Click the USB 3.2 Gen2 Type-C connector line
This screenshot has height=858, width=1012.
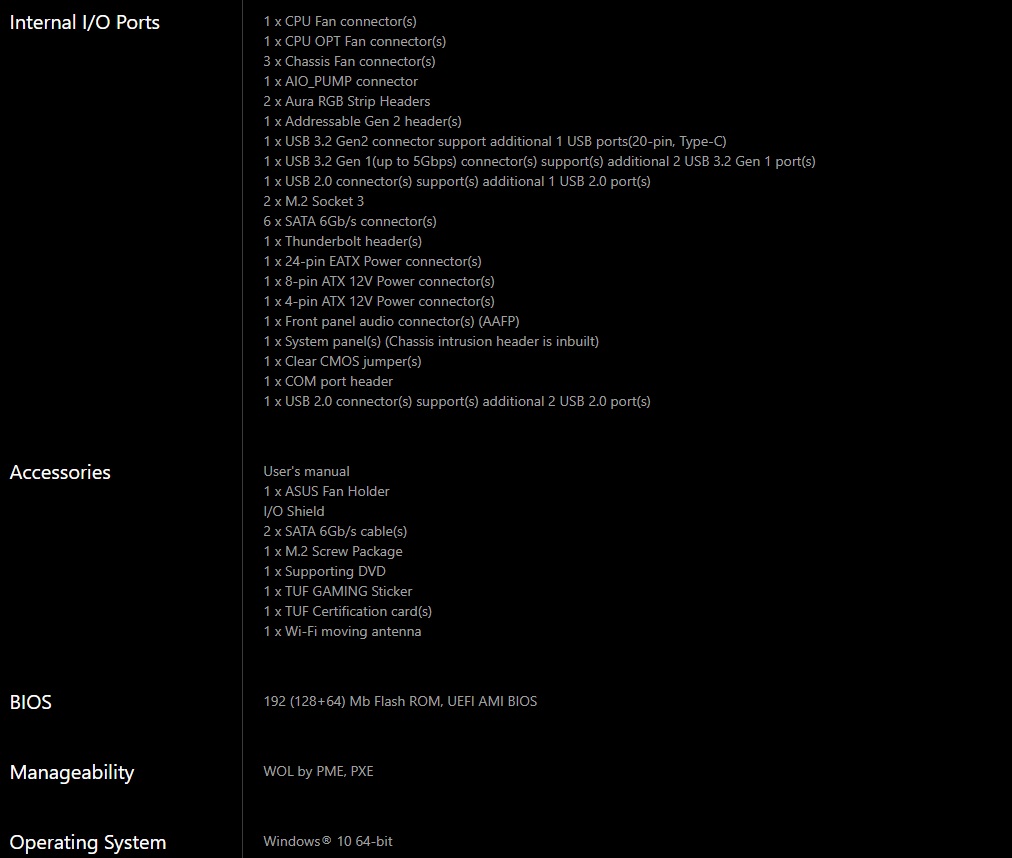pyautogui.click(x=495, y=141)
